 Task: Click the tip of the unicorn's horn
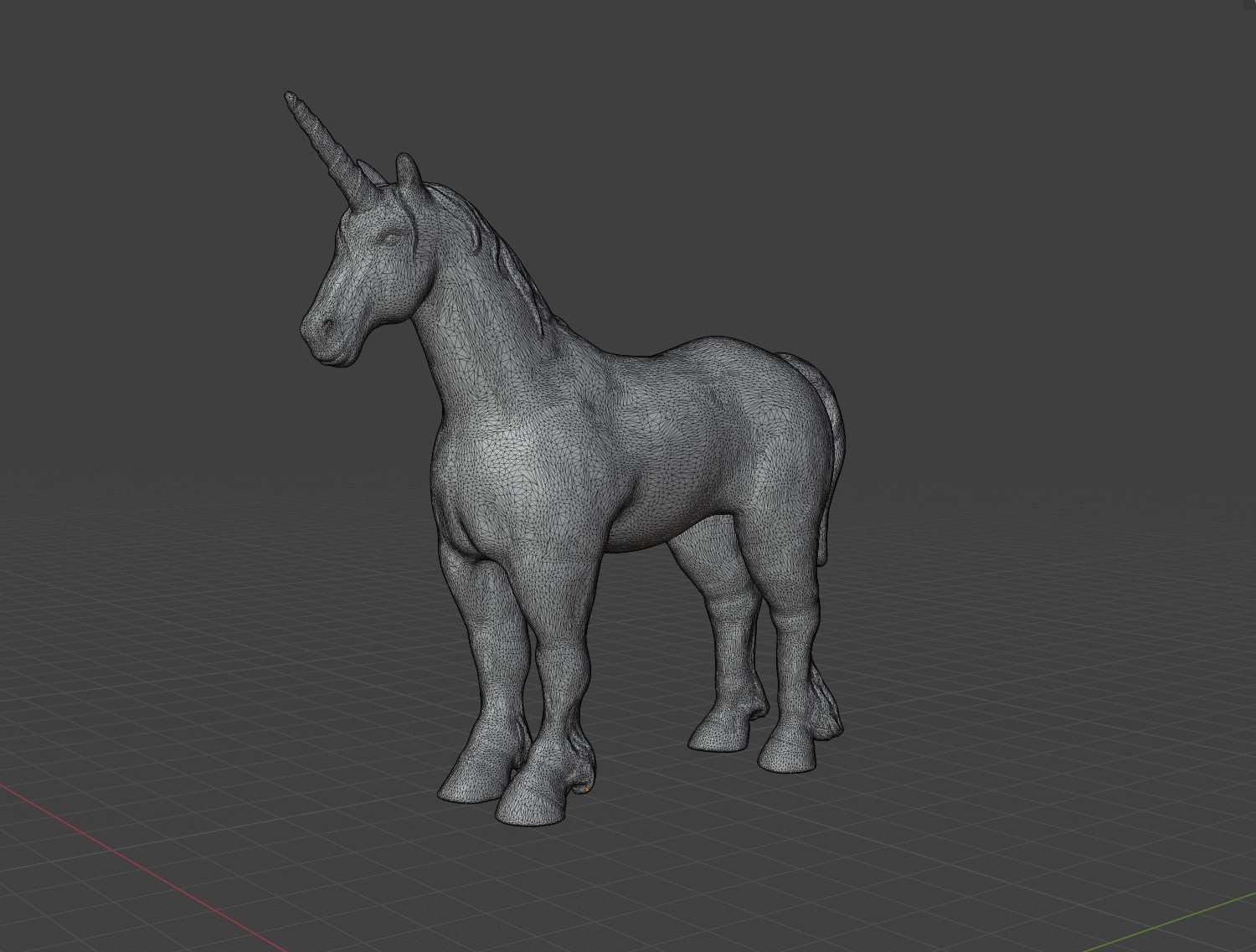(x=291, y=98)
